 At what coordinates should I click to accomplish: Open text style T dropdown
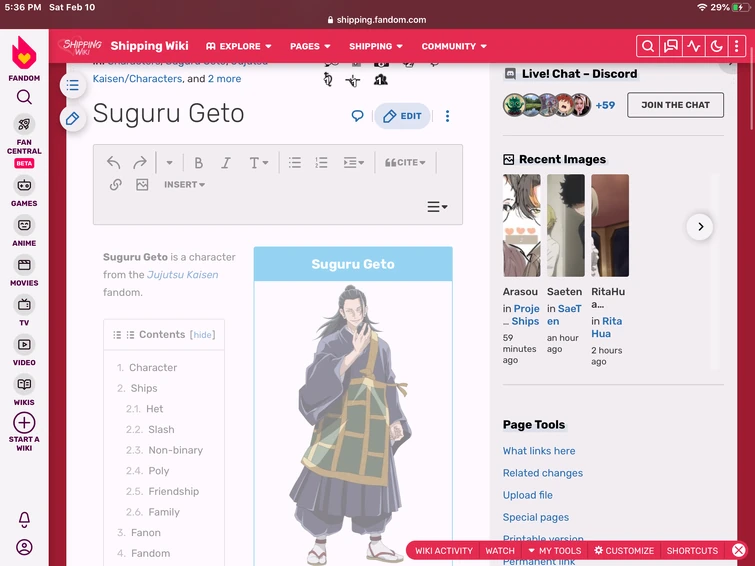click(x=259, y=163)
